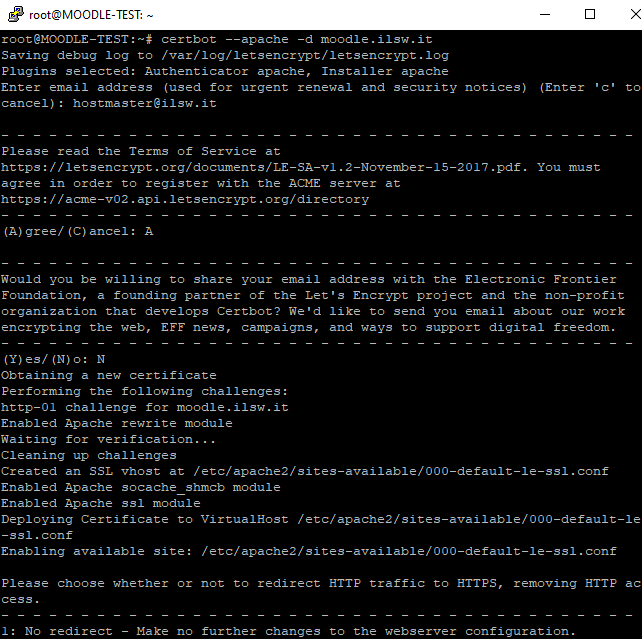The image size is (643, 639).
Task: Click the line 'Enabled Apache ssl module'
Action: click(x=100, y=503)
